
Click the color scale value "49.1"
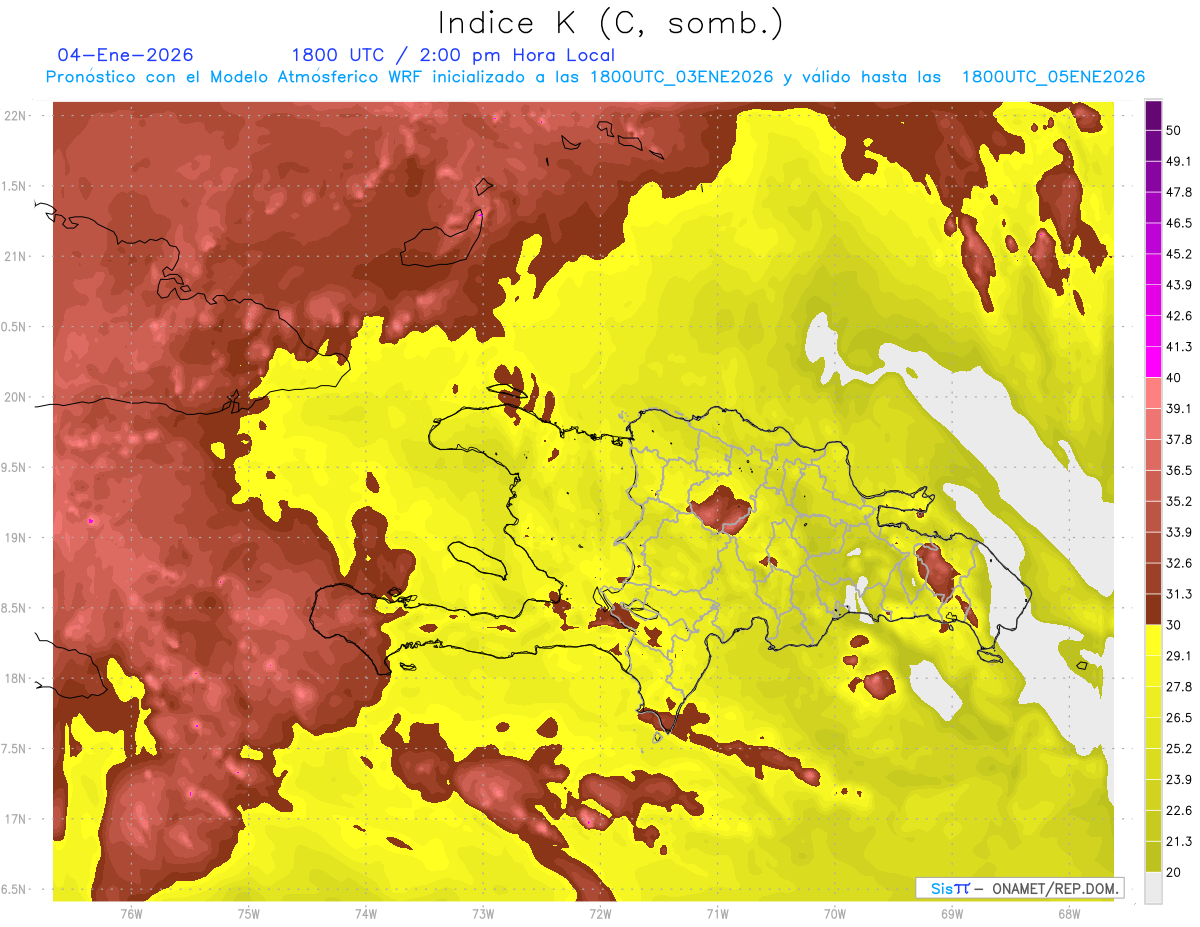click(x=1178, y=161)
